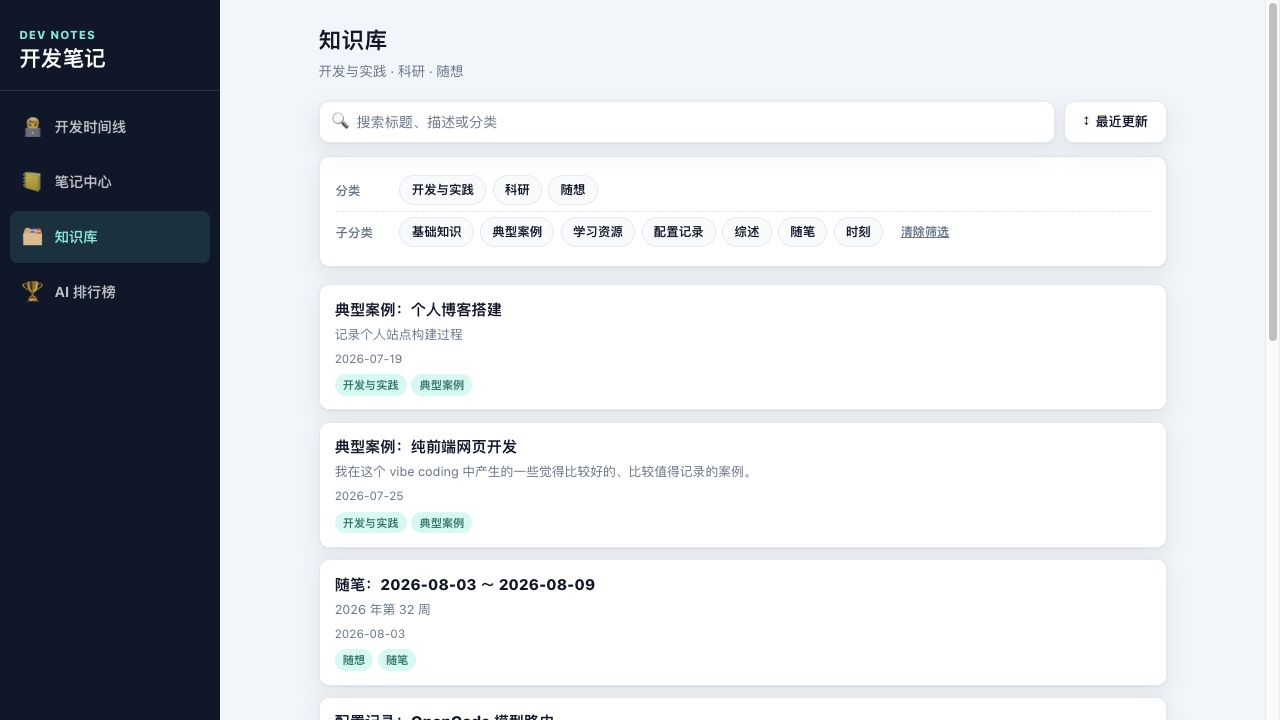
Task: Focus the 搜索标题、描述或分类 search field
Action: 687,122
